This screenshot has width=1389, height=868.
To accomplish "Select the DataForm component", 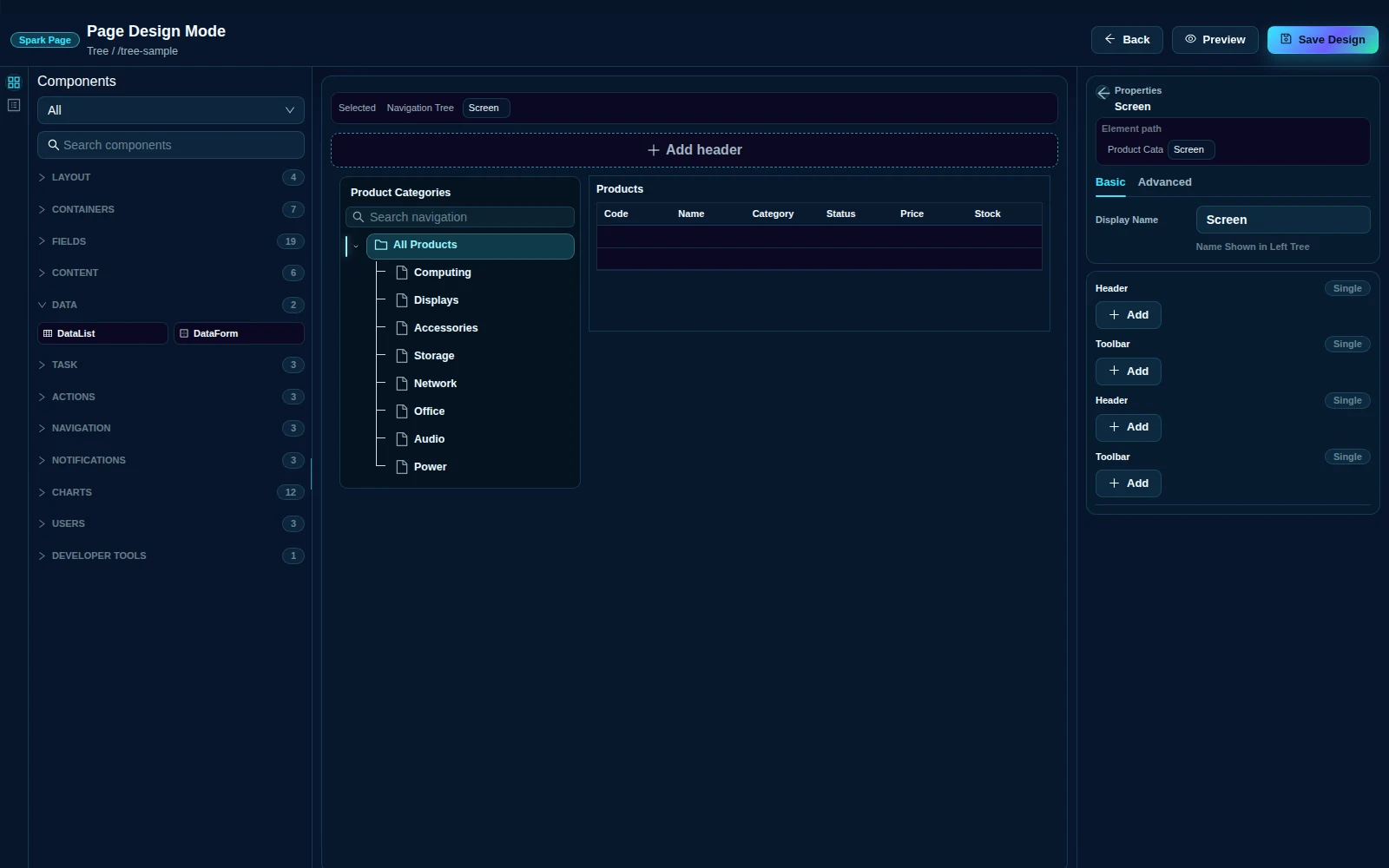I will [x=239, y=333].
